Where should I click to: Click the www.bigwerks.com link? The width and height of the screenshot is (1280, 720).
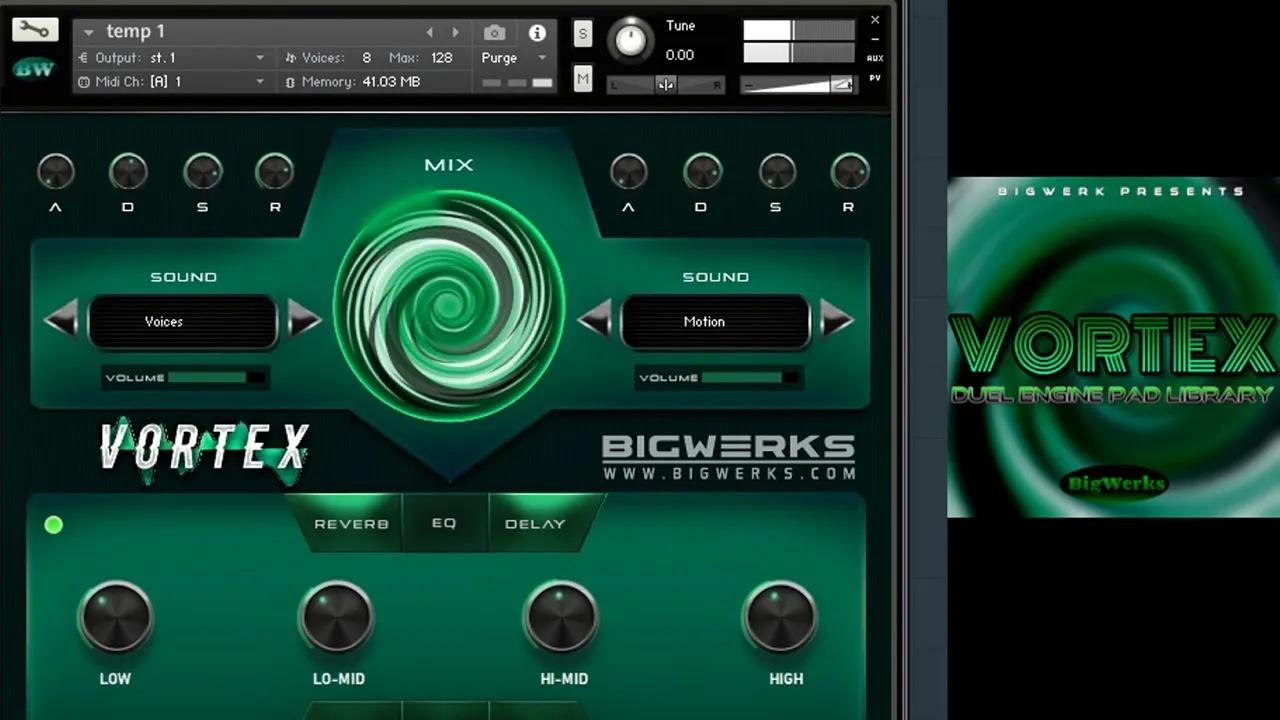[729, 473]
